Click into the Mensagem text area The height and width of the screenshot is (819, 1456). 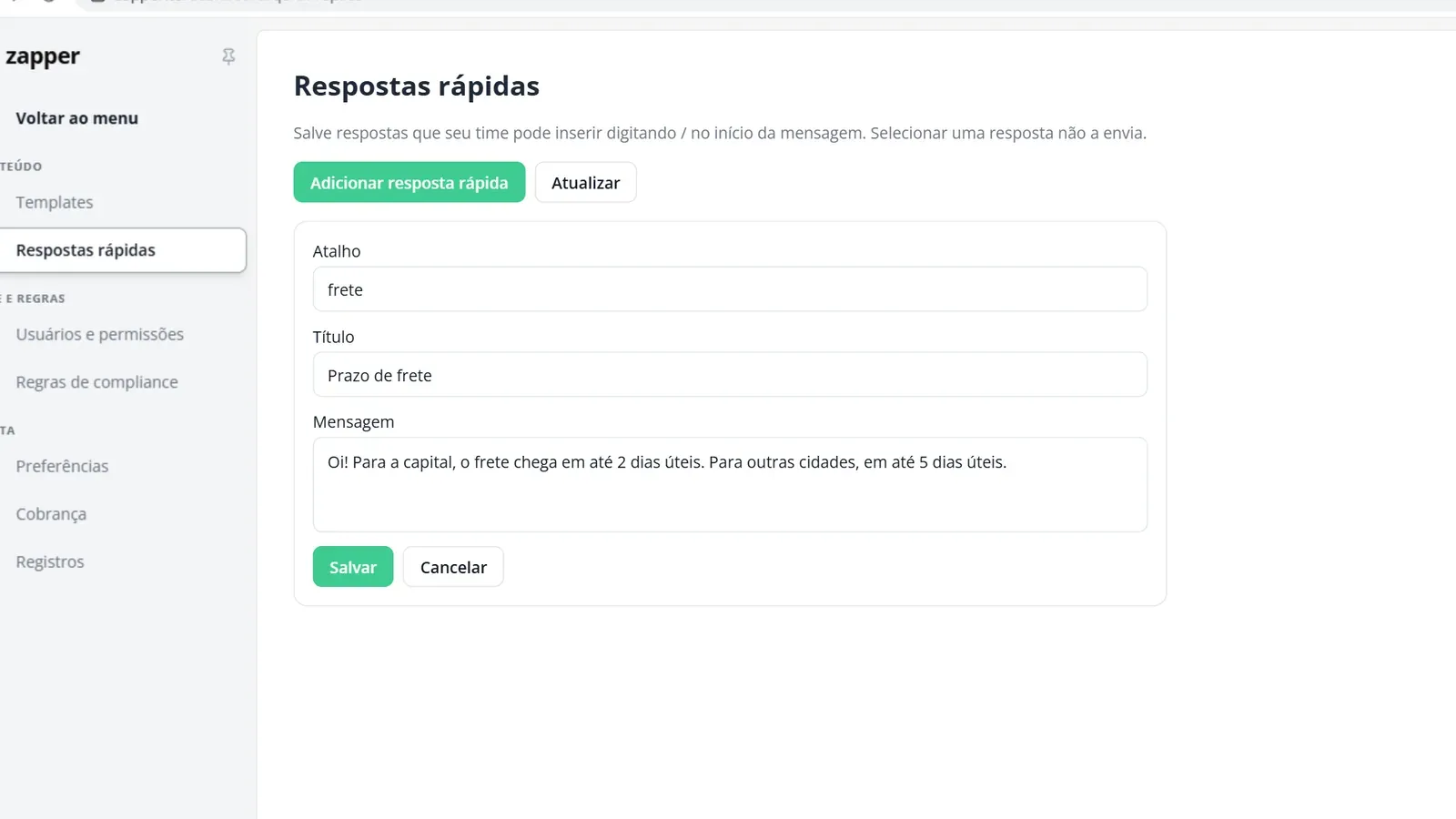coord(730,485)
